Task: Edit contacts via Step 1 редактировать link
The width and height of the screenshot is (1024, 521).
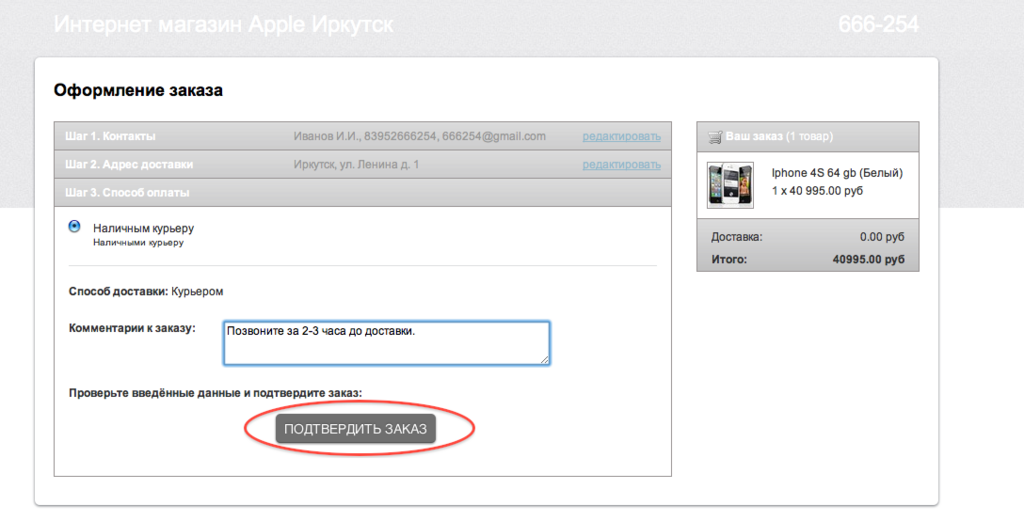Action: point(621,136)
